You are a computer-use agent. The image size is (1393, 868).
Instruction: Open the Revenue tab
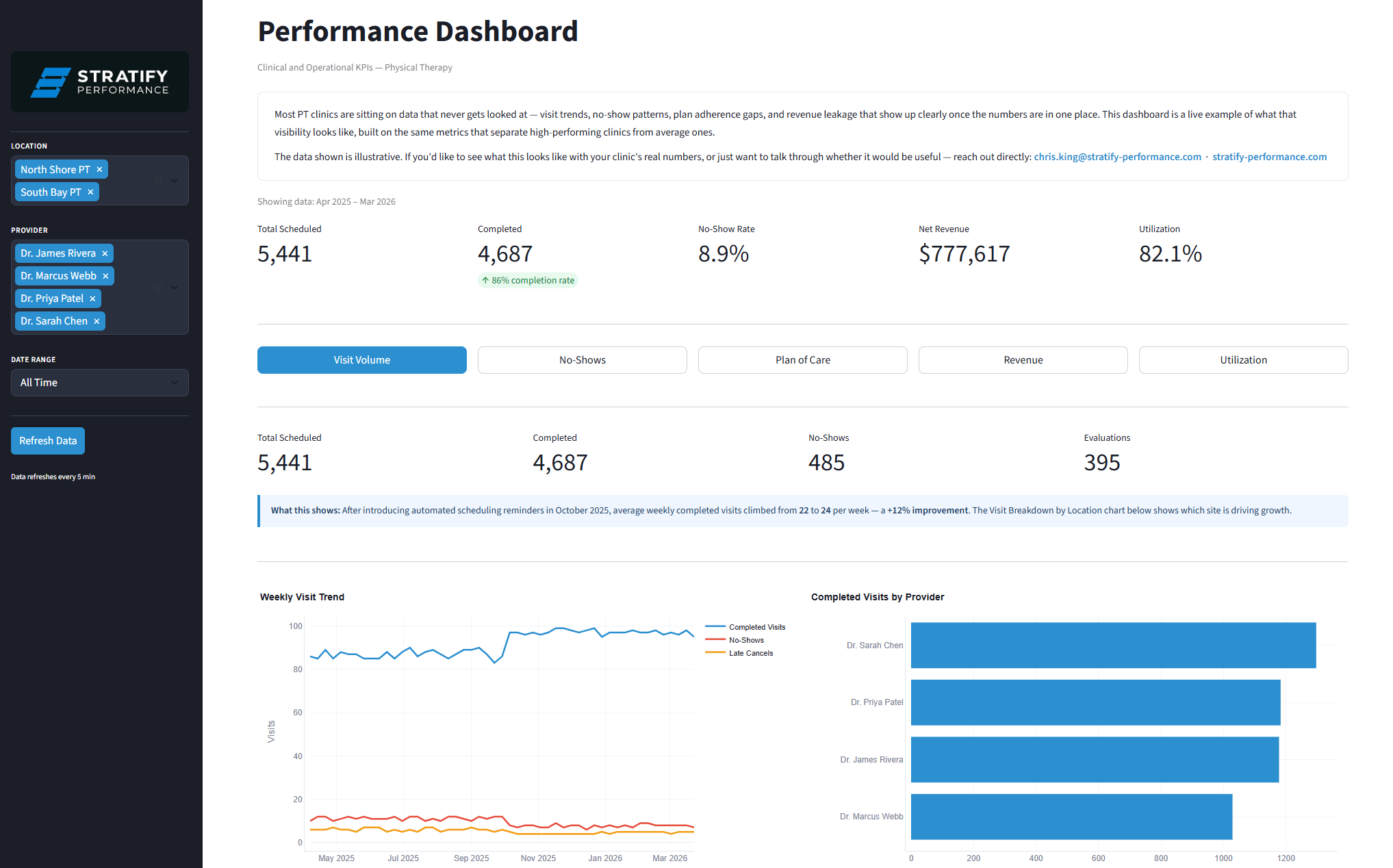tap(1023, 360)
